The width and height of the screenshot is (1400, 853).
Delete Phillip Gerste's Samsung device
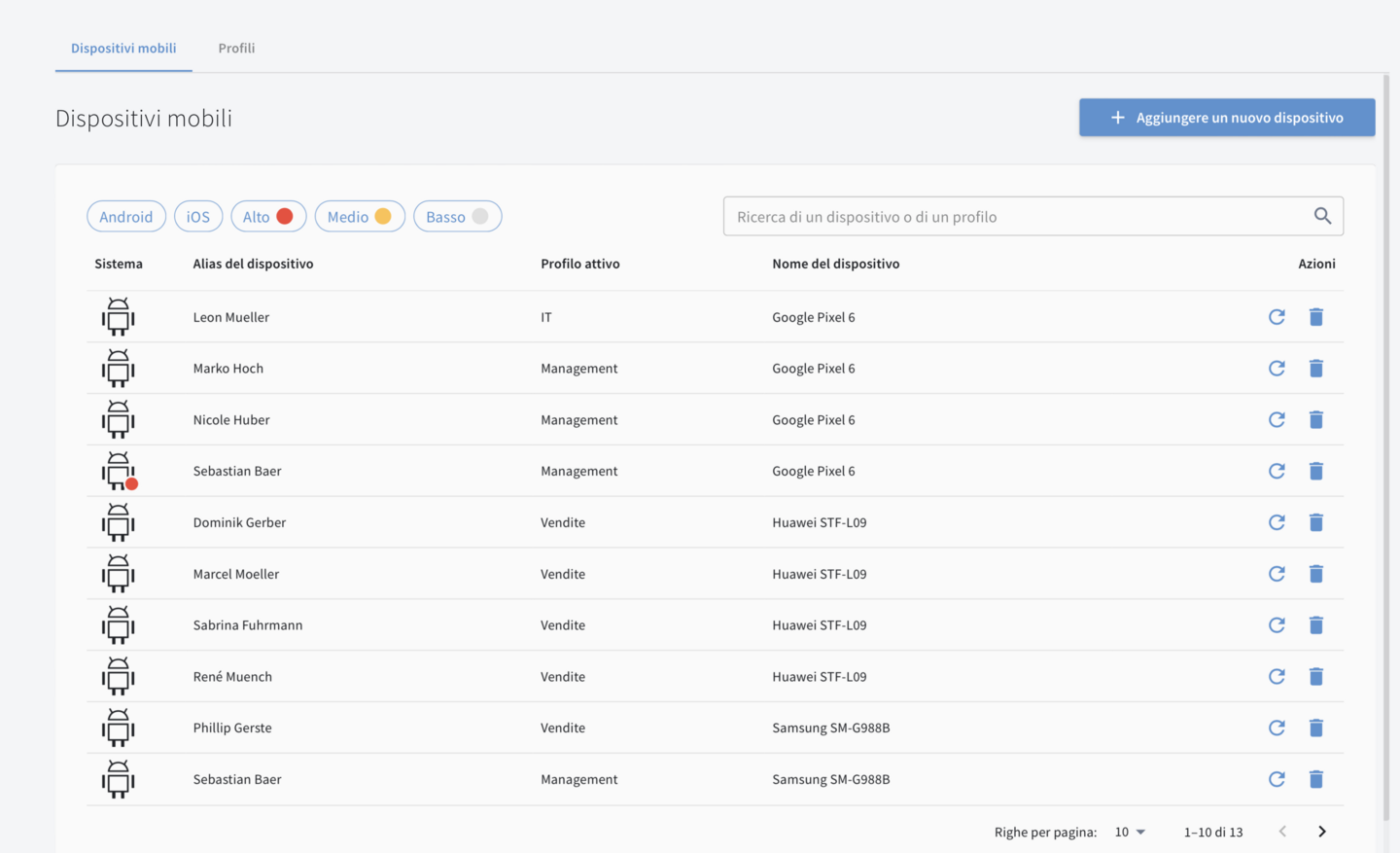click(x=1315, y=728)
